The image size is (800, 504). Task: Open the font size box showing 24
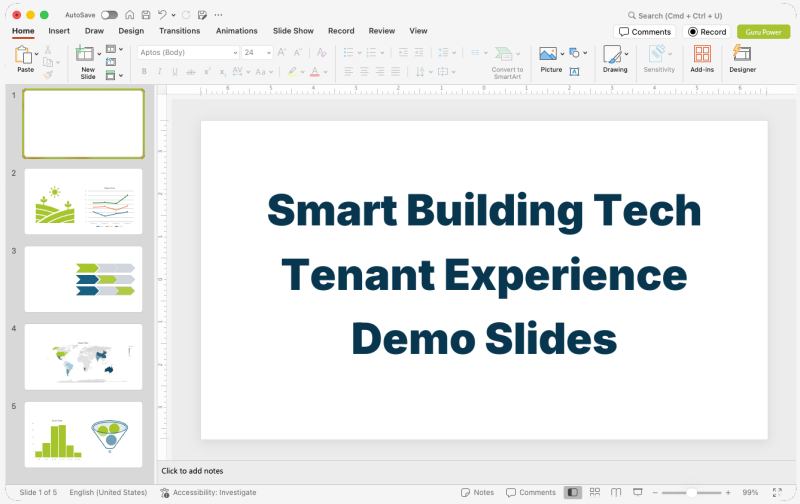pyautogui.click(x=257, y=52)
